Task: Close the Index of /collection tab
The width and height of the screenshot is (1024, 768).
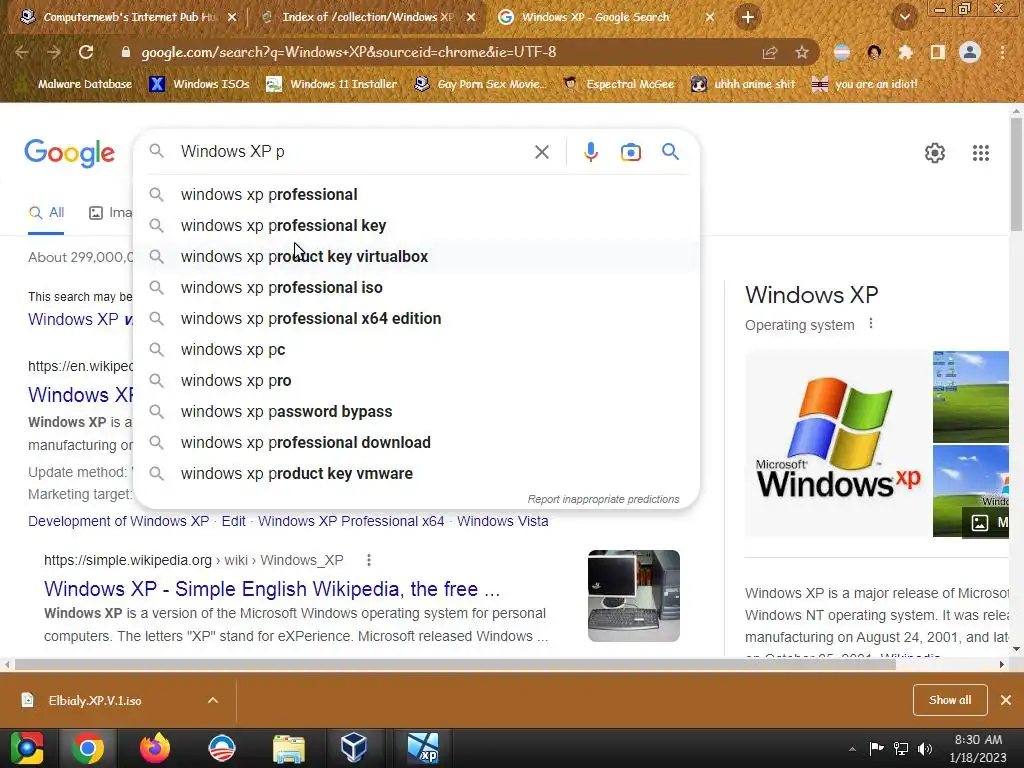Action: click(x=470, y=18)
